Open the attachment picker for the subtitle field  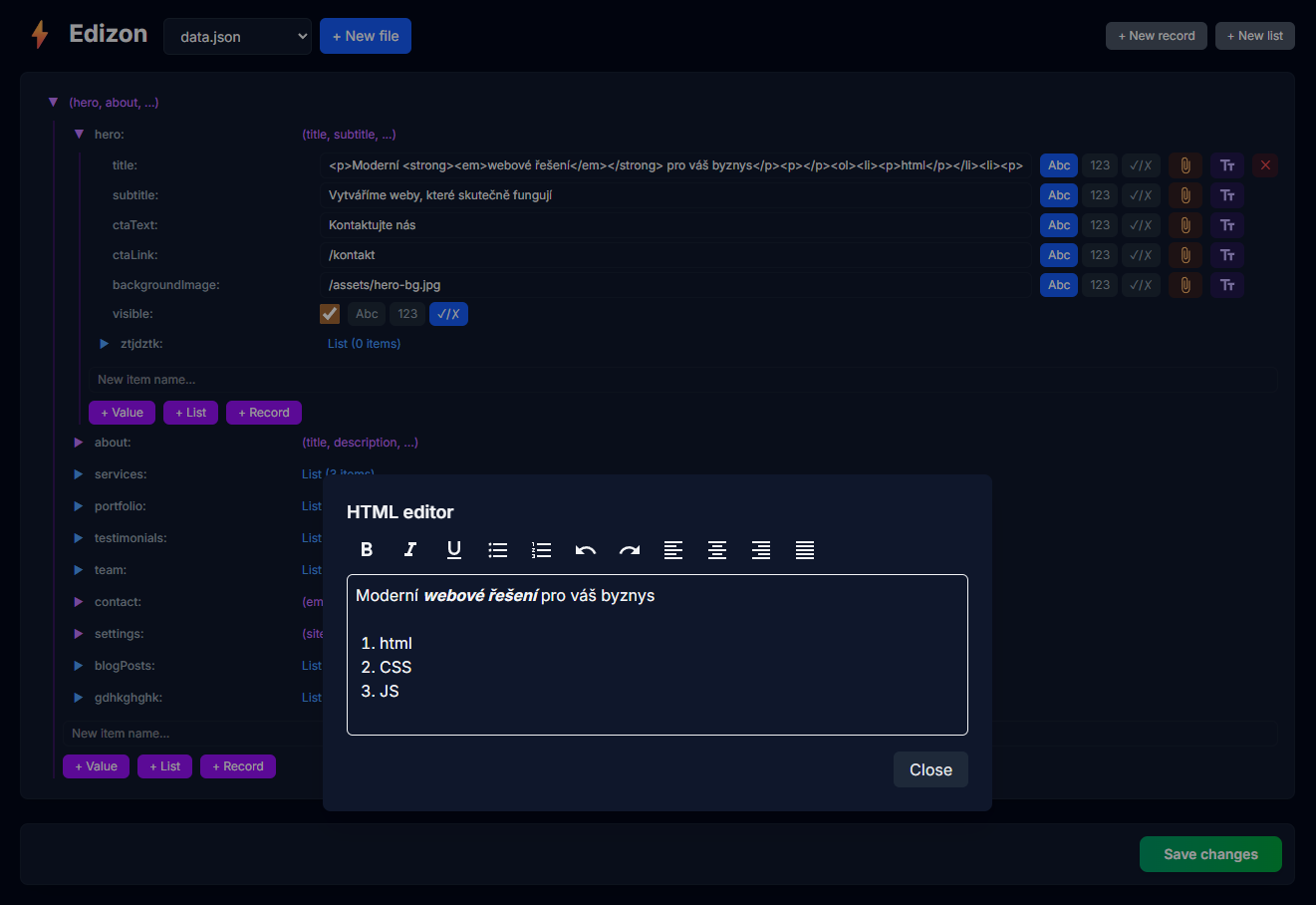click(1184, 194)
